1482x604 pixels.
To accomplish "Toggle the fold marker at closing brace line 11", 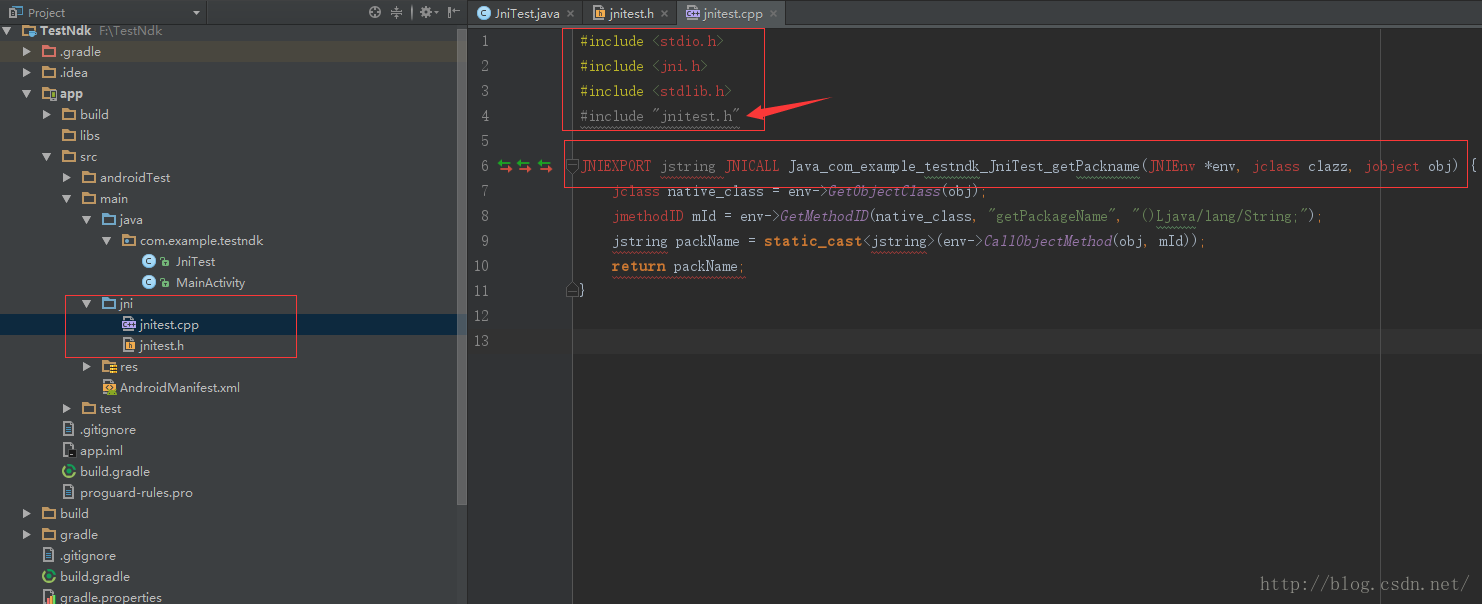I will point(572,290).
